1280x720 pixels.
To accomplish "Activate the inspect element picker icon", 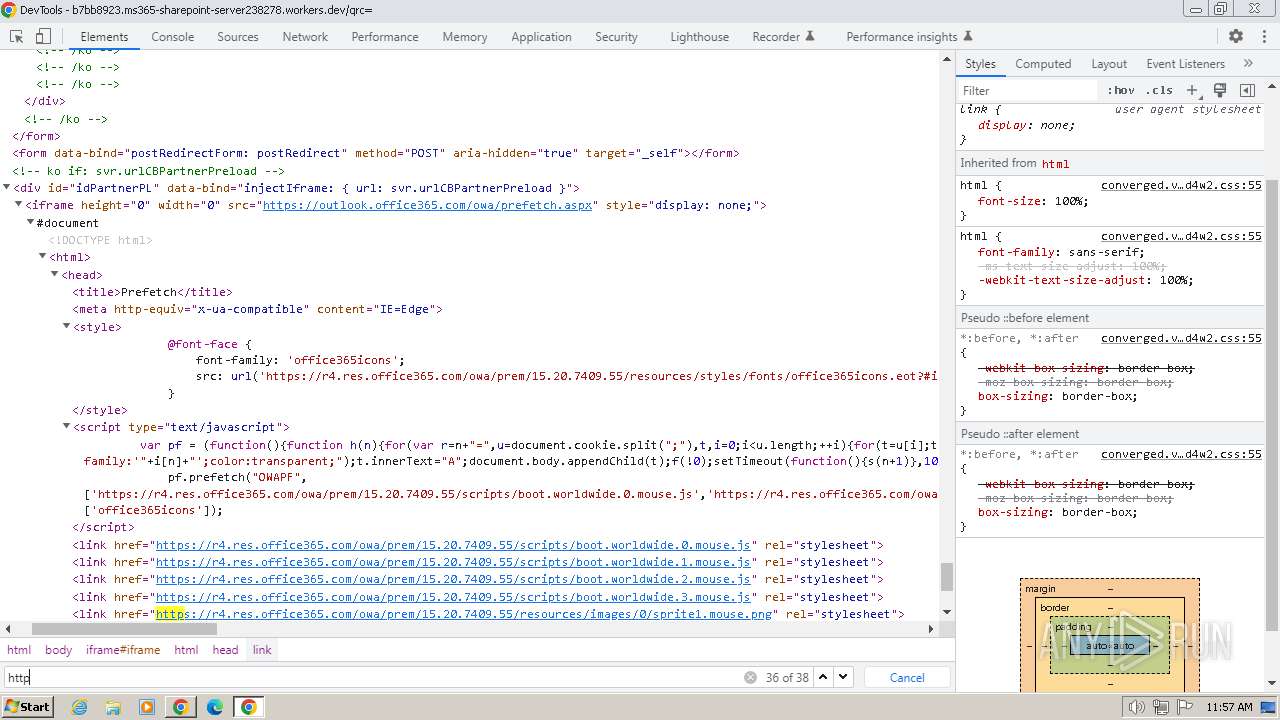I will pyautogui.click(x=16, y=36).
